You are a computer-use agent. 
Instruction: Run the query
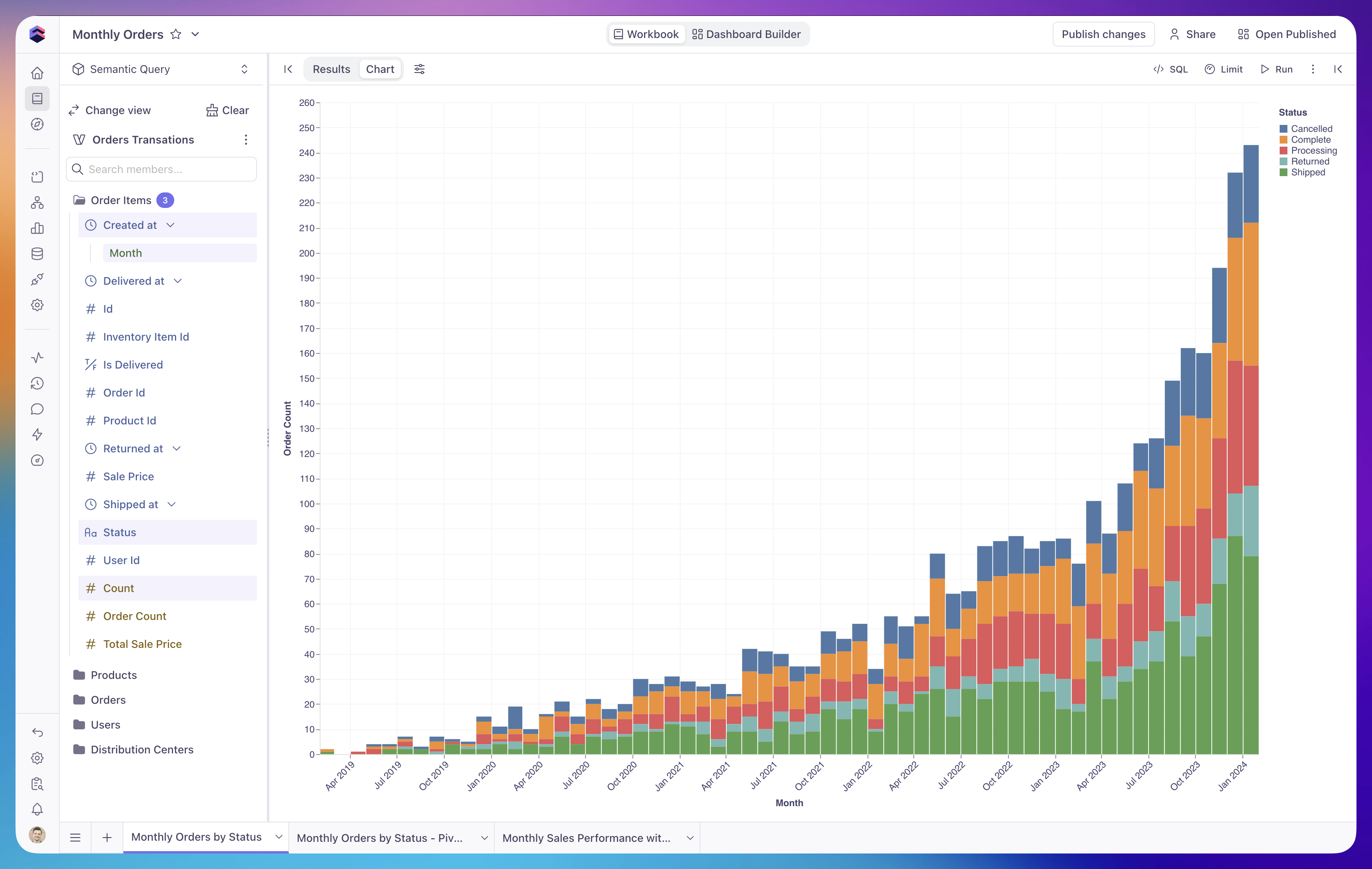point(1276,69)
